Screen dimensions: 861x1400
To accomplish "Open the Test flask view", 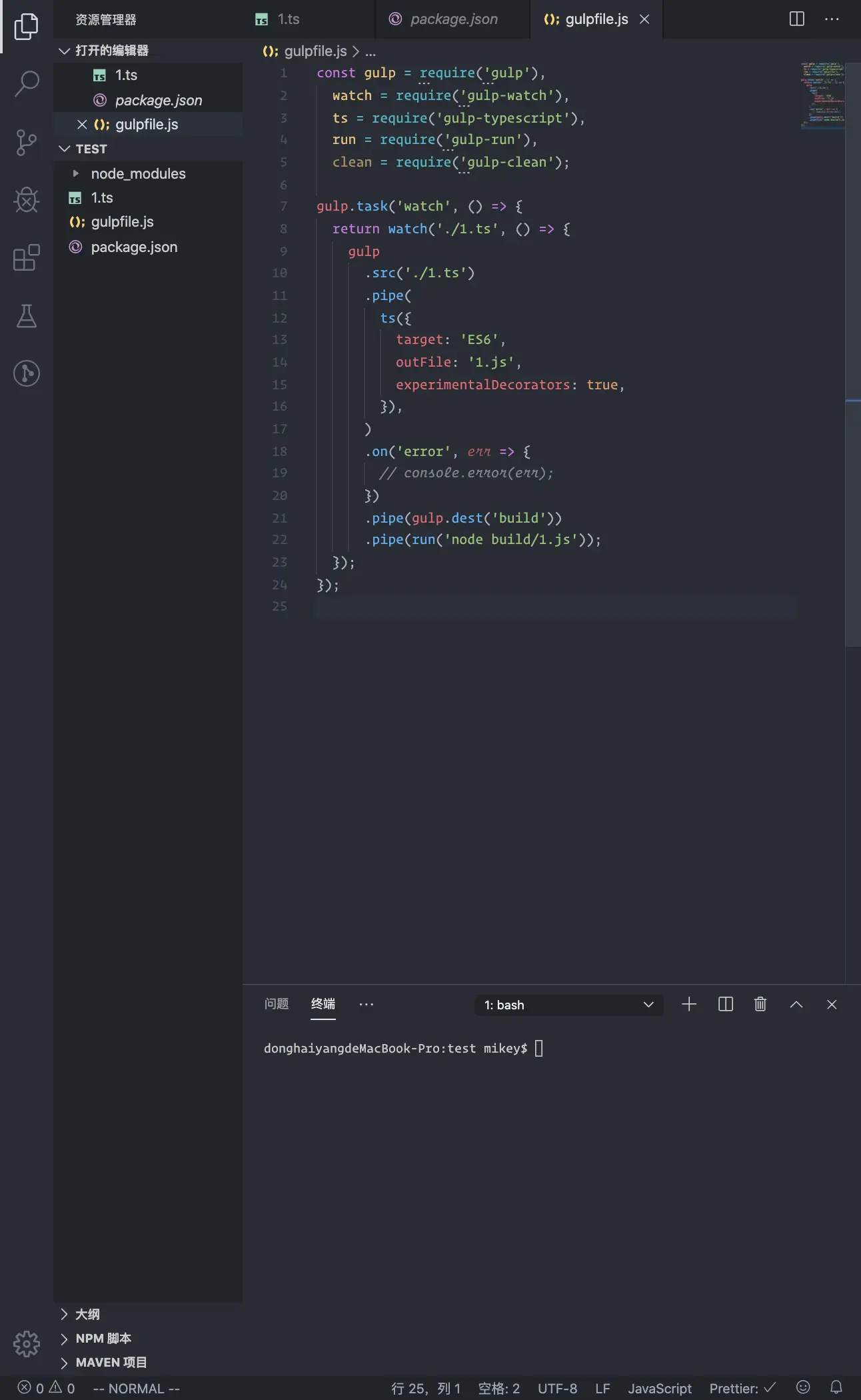I will (27, 315).
